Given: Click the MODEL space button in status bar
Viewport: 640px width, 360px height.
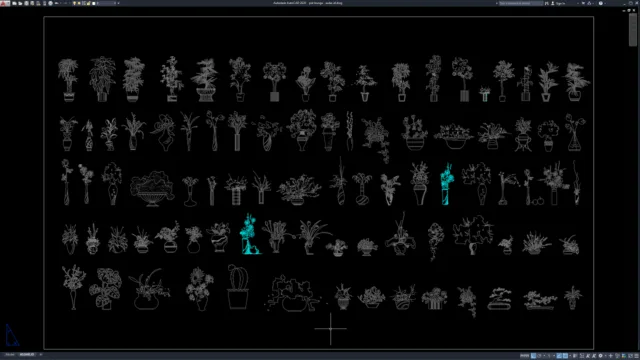Looking at the screenshot, I should tap(524, 356).
